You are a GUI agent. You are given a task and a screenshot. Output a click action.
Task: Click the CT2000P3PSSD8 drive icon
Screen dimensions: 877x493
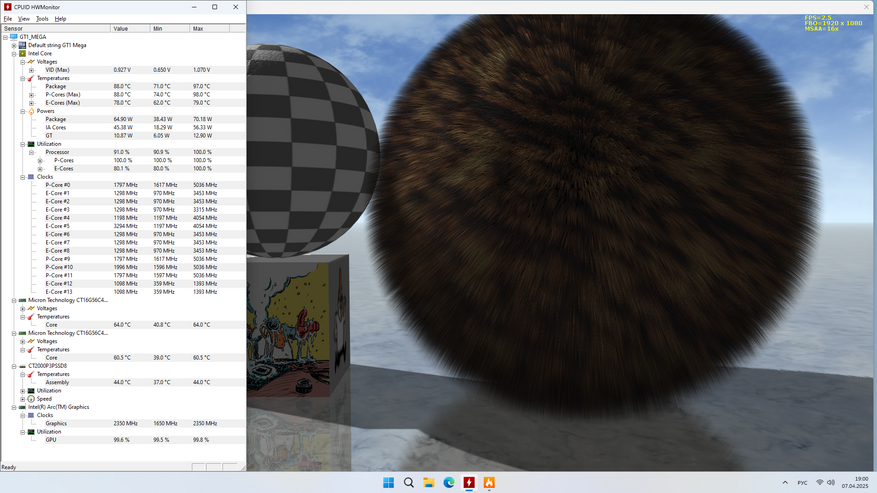(22, 366)
